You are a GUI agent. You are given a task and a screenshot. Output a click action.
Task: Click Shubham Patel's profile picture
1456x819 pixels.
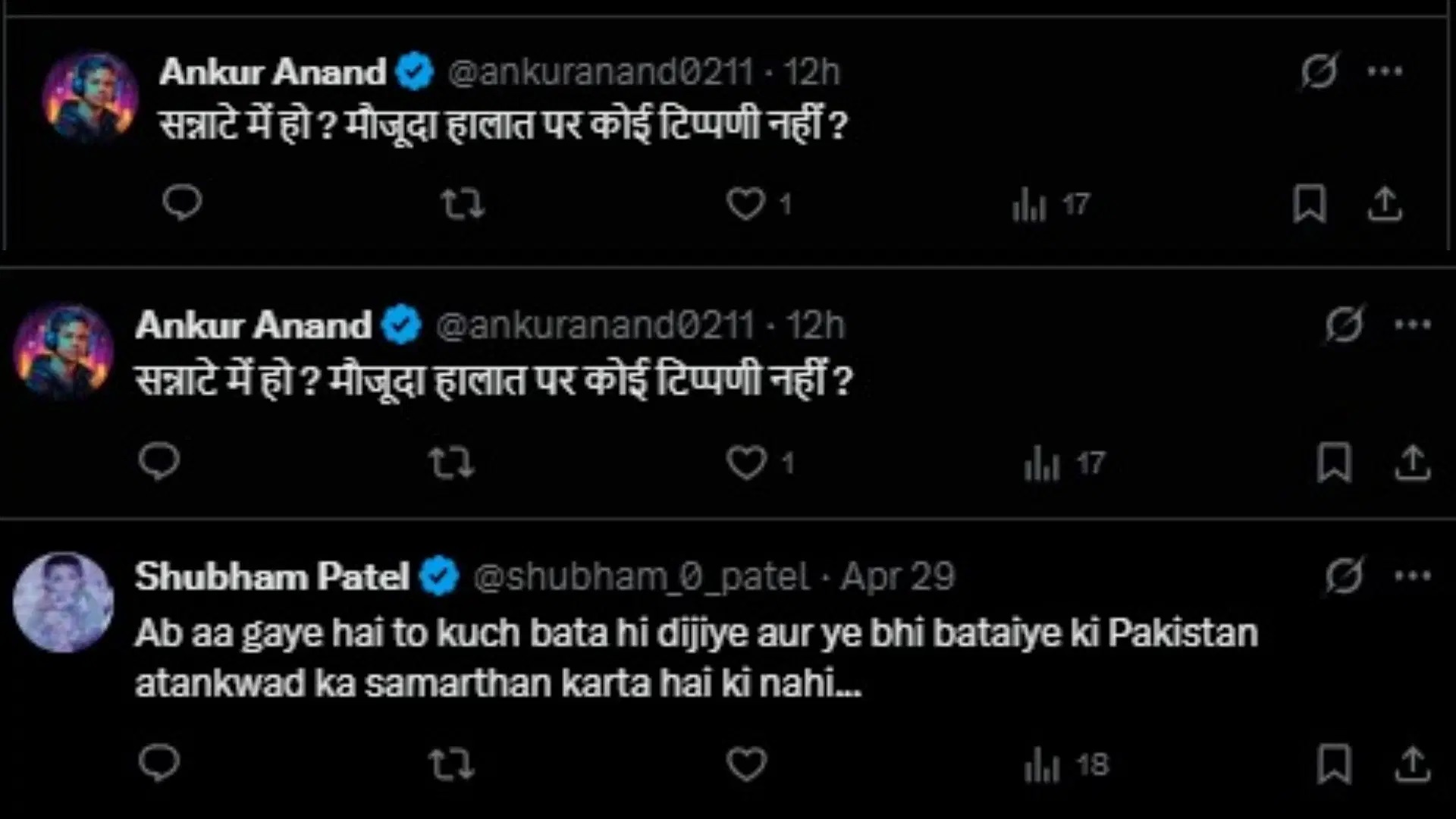(x=64, y=602)
